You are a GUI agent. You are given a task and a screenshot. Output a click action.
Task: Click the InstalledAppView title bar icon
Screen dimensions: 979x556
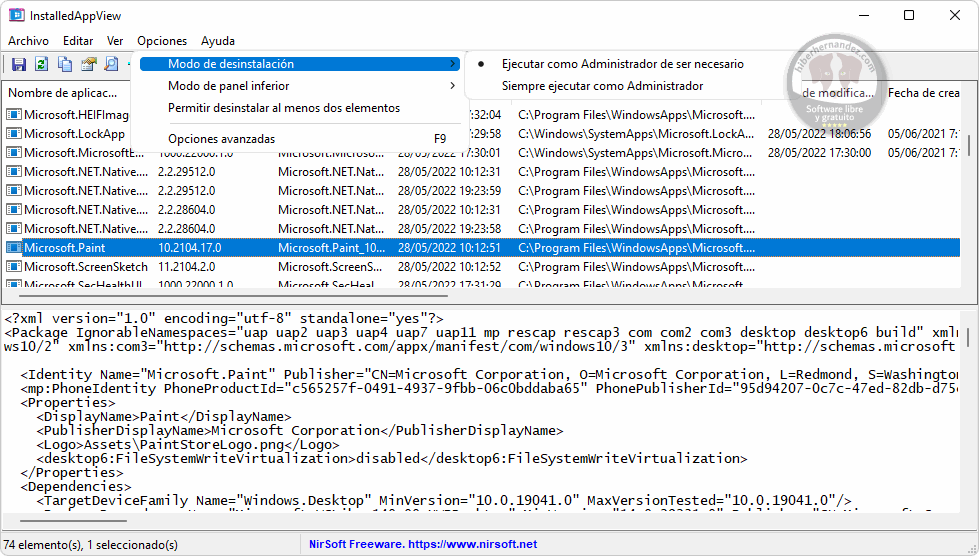[x=16, y=15]
